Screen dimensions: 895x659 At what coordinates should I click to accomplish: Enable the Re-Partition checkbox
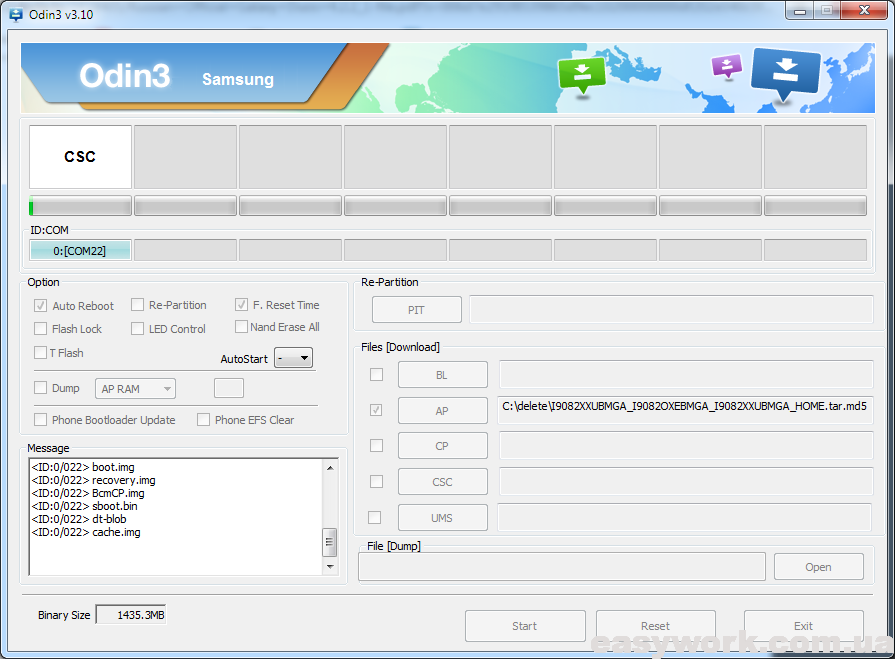click(138, 305)
